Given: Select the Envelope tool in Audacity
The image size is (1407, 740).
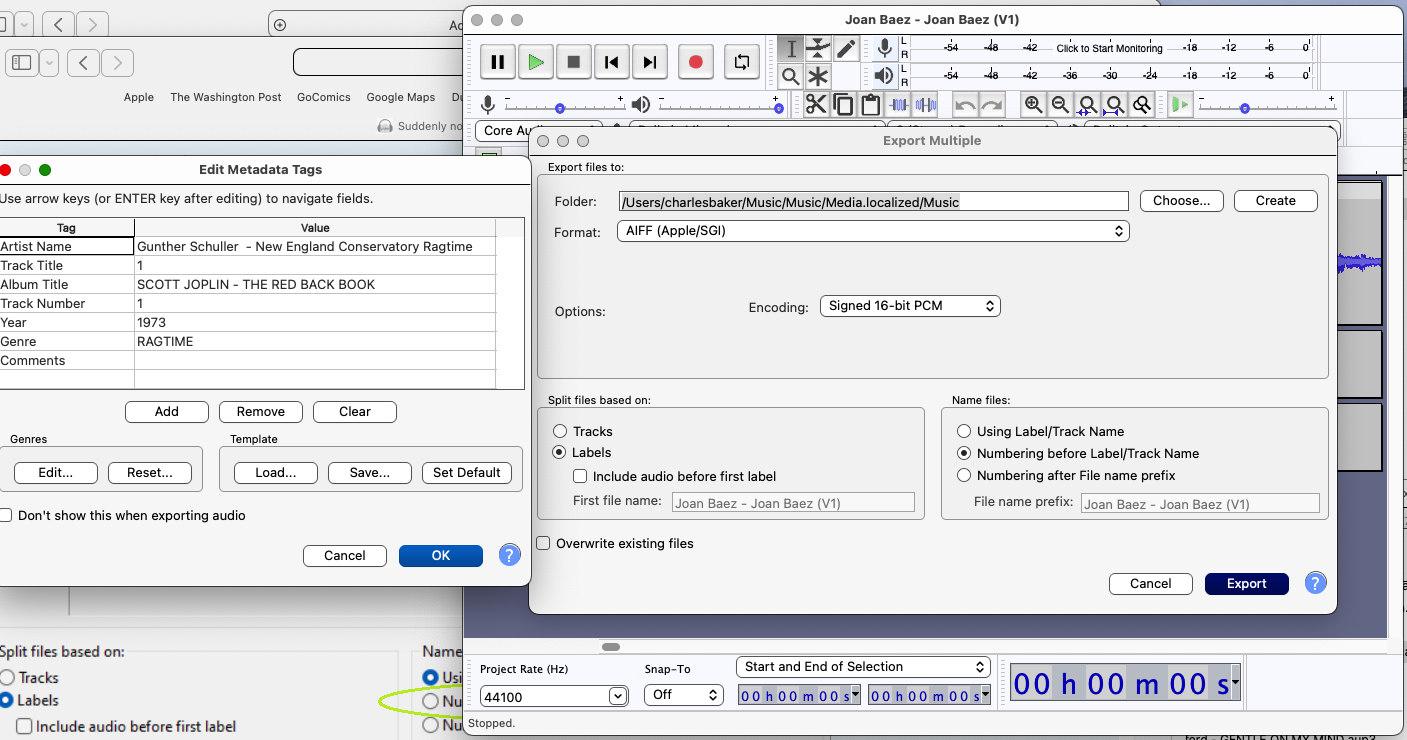Looking at the screenshot, I should 818,47.
